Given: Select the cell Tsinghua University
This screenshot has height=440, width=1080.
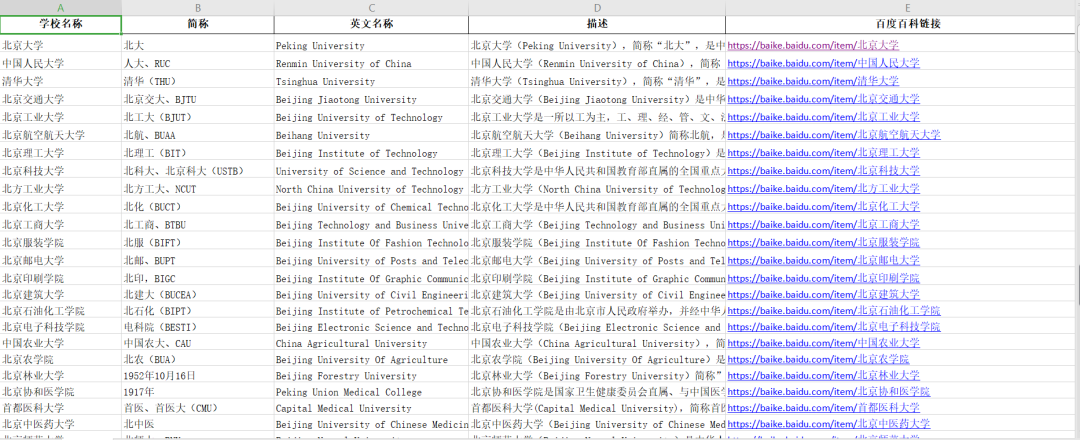Looking at the screenshot, I should coord(371,81).
